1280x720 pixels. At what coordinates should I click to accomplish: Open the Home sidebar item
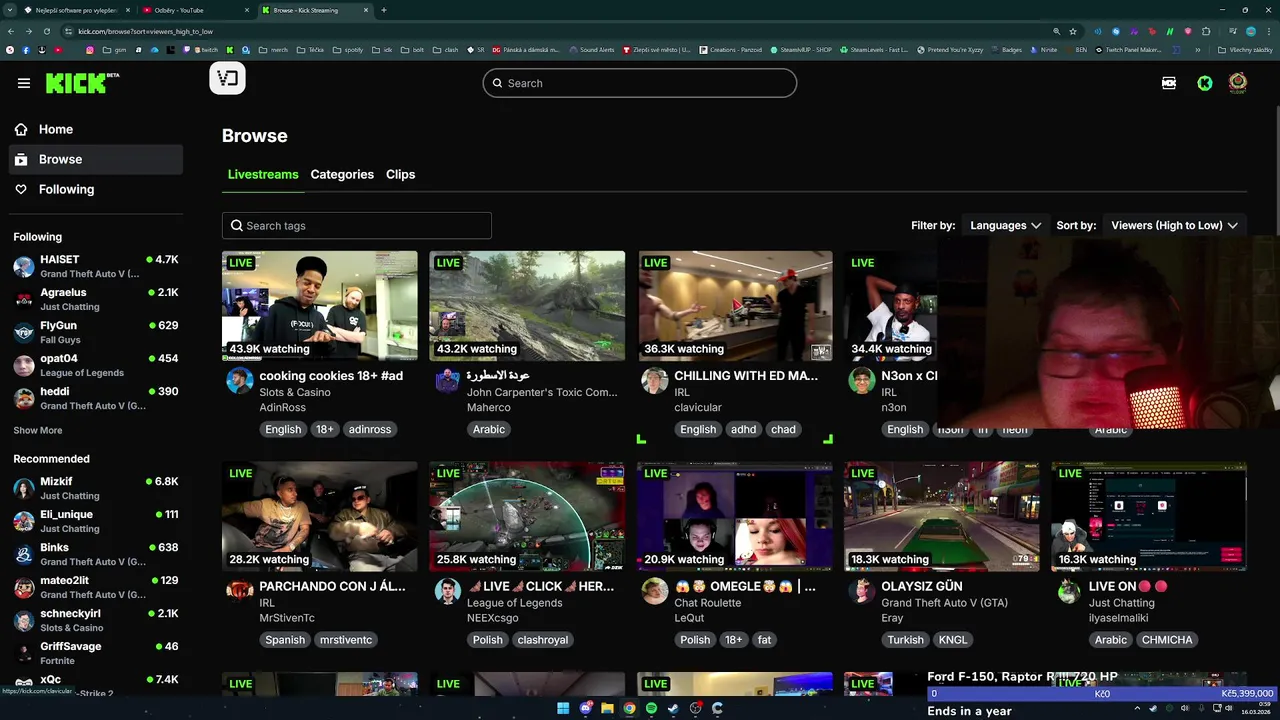point(96,129)
